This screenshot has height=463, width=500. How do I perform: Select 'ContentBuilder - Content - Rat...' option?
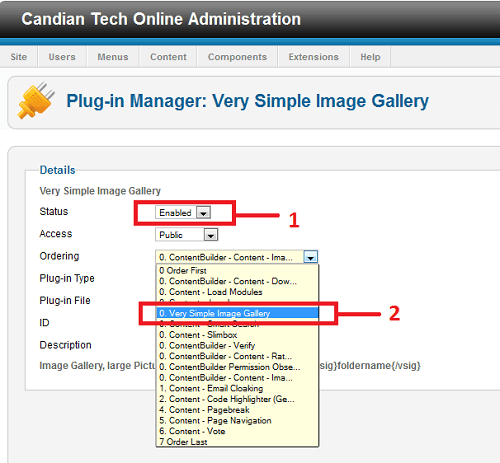point(237,356)
